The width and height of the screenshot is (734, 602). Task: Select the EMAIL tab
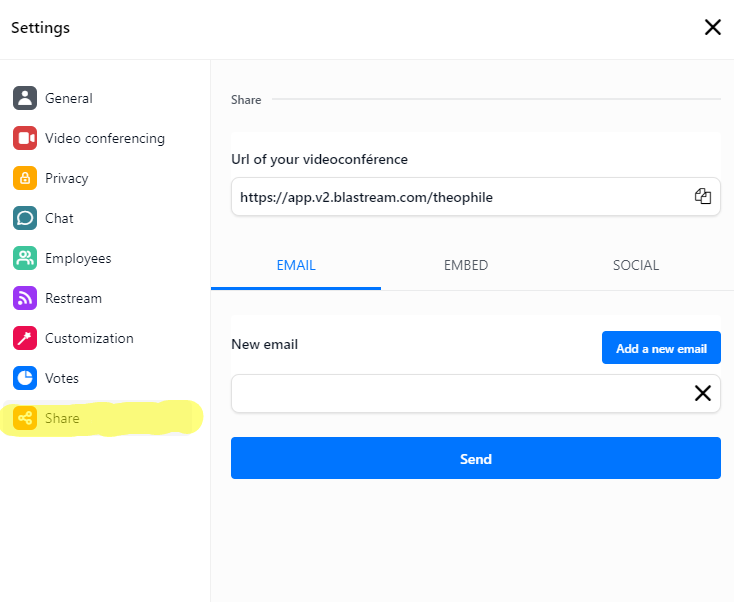296,265
